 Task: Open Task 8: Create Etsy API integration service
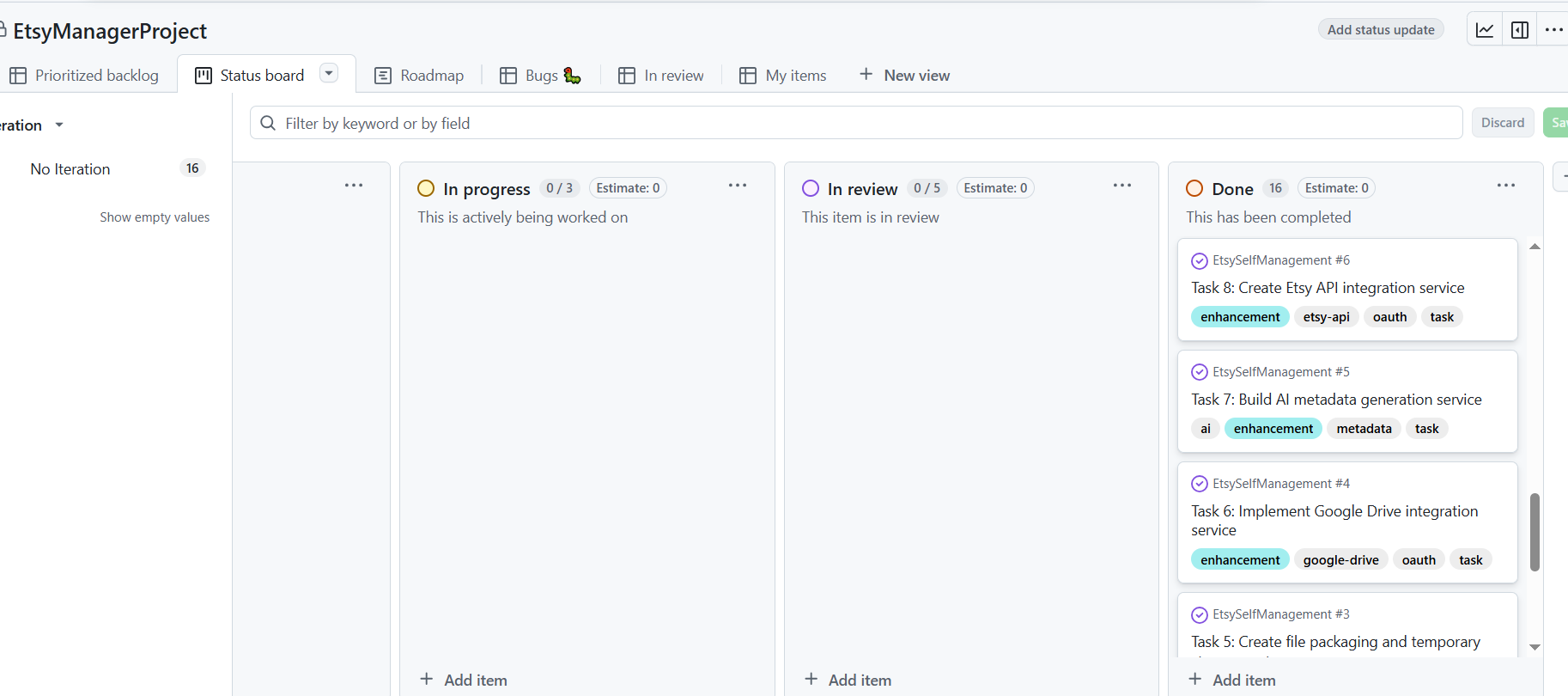[1328, 288]
